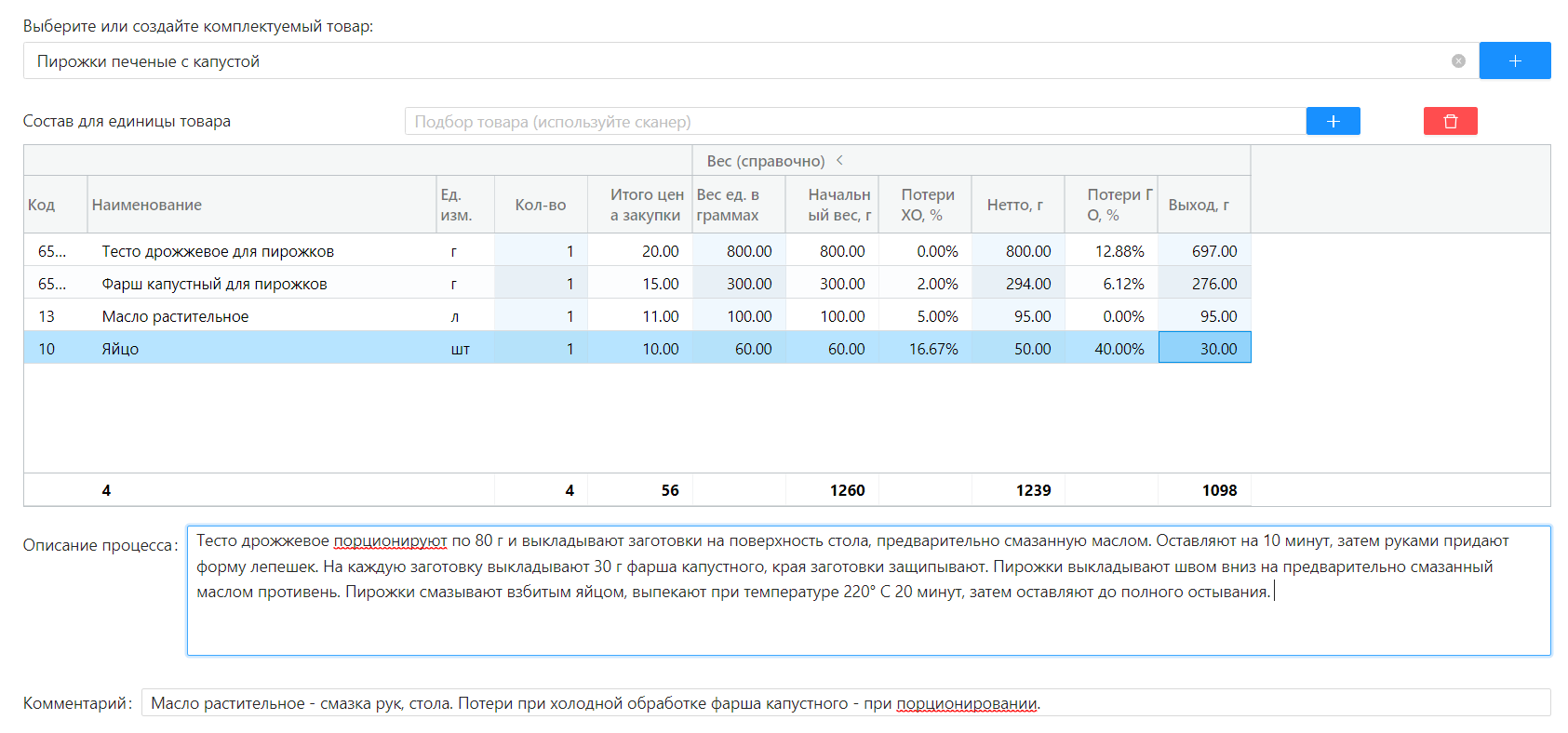Click the Начальный вес header
The width and height of the screenshot is (1568, 733).
(x=832, y=205)
